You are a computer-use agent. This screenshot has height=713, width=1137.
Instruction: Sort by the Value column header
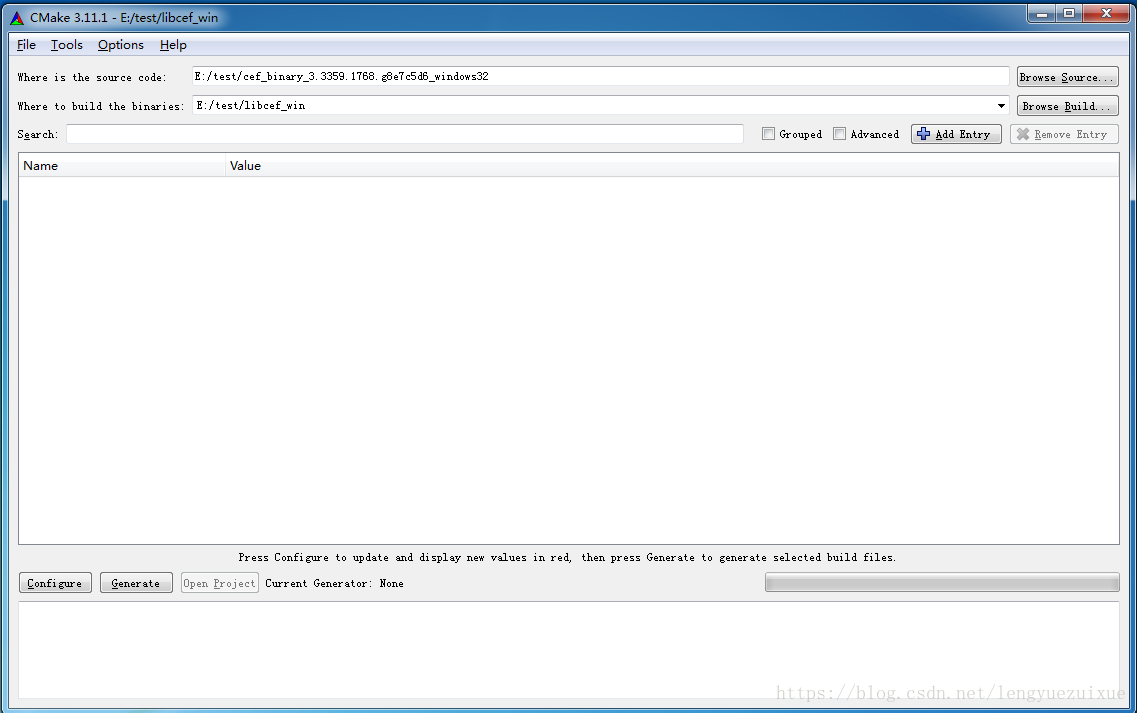(671, 165)
